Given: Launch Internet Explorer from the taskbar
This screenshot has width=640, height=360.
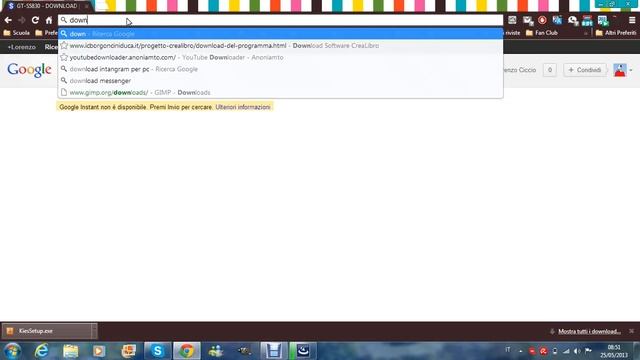Looking at the screenshot, I should point(42,351).
